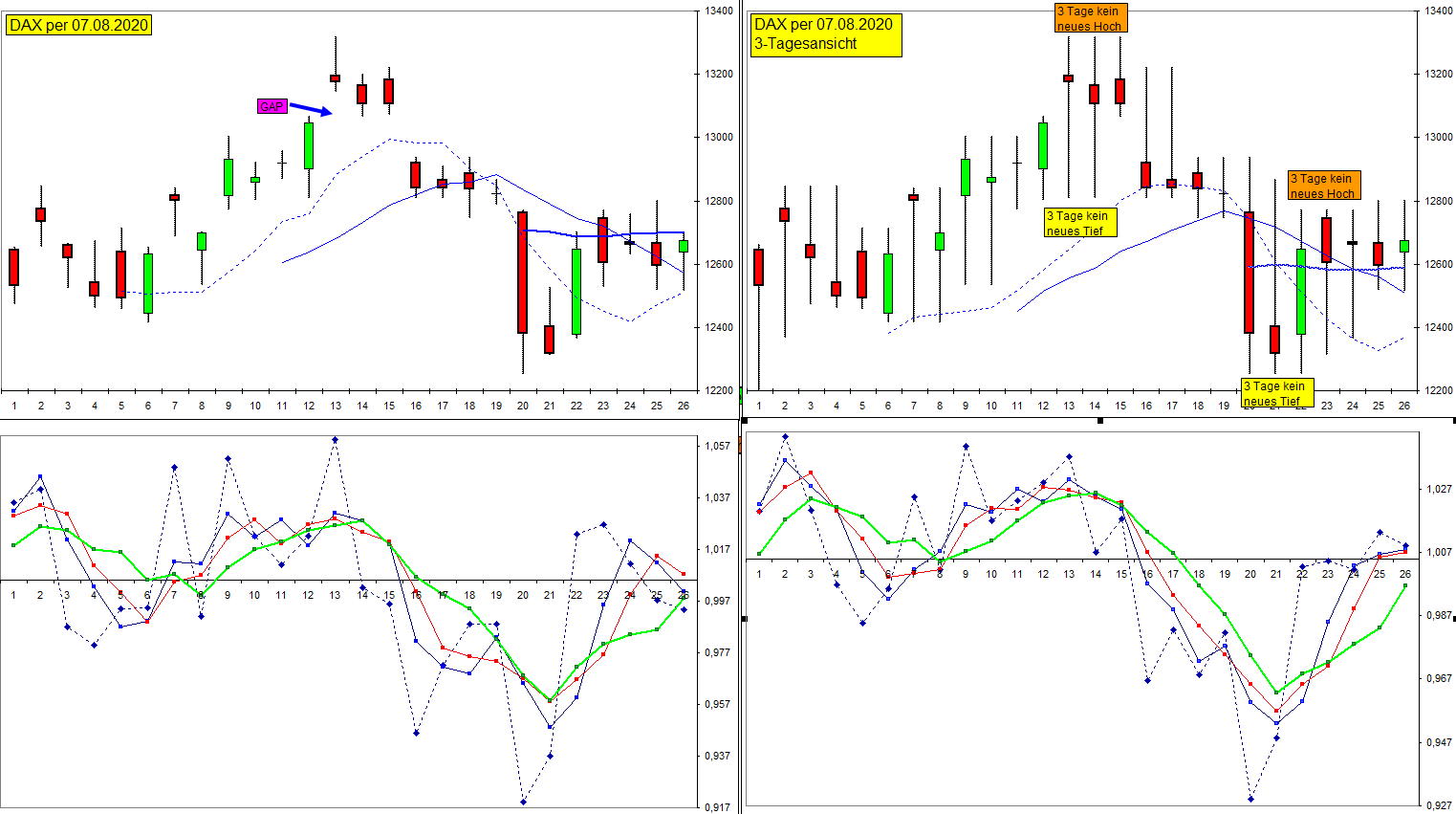This screenshot has width=1456, height=814.
Task: Click the yellow '3 Tage kein neues Tief' label below day 20
Action: (1277, 393)
